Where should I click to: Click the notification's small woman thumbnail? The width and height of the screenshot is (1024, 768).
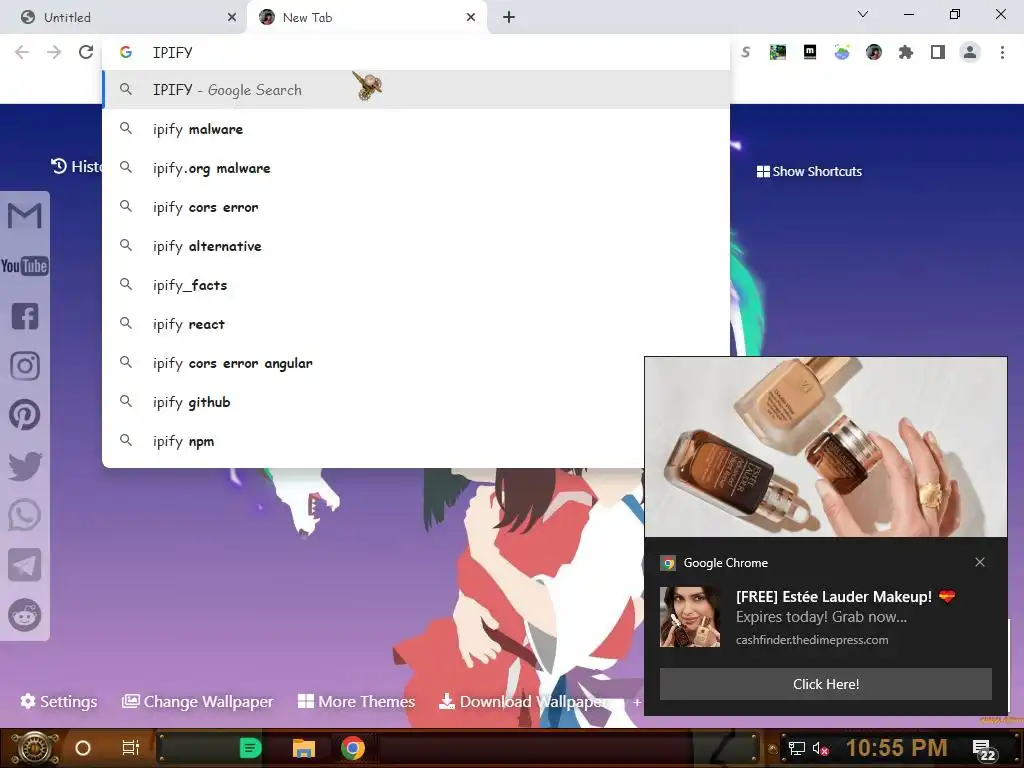(690, 616)
